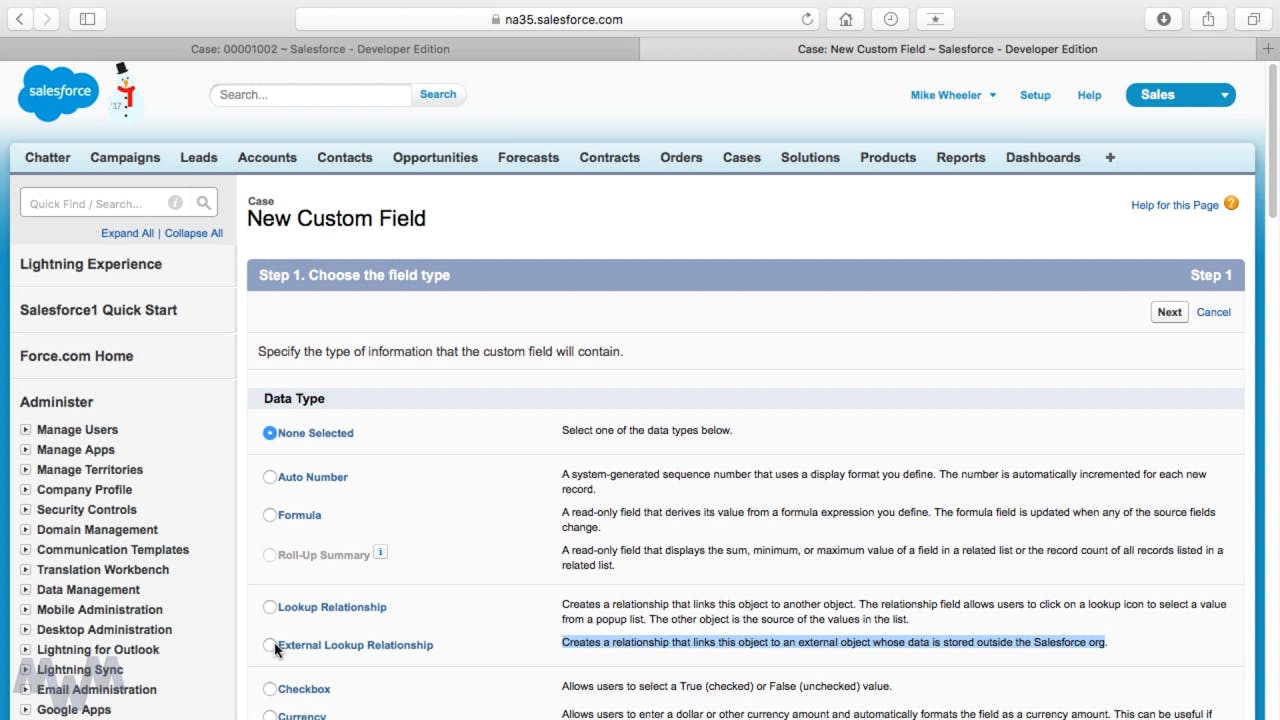
Task: Open the Mike Wheeler user dropdown
Action: pos(953,95)
